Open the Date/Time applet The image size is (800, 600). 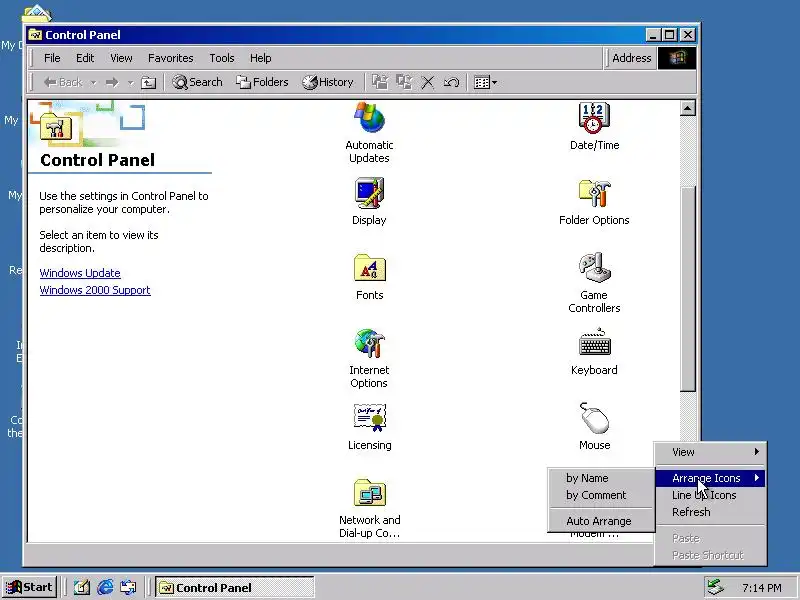pyautogui.click(x=594, y=127)
